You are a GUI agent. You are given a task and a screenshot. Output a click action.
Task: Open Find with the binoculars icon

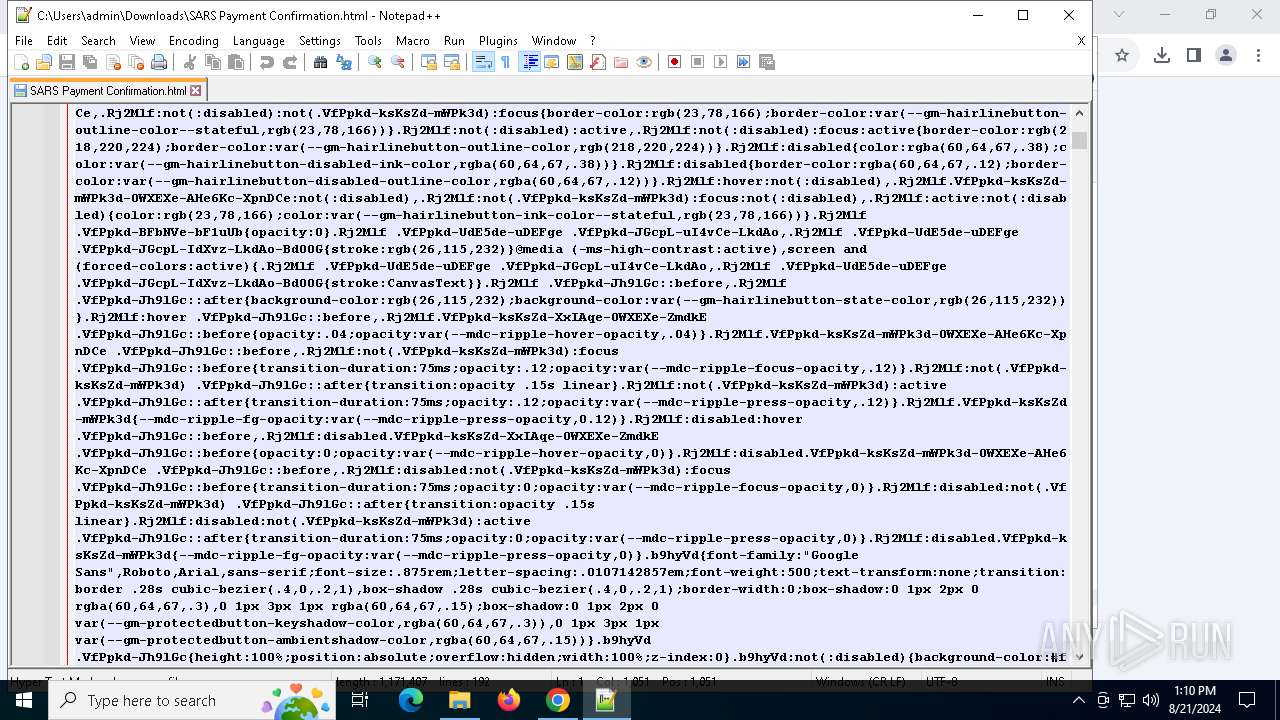coord(321,62)
